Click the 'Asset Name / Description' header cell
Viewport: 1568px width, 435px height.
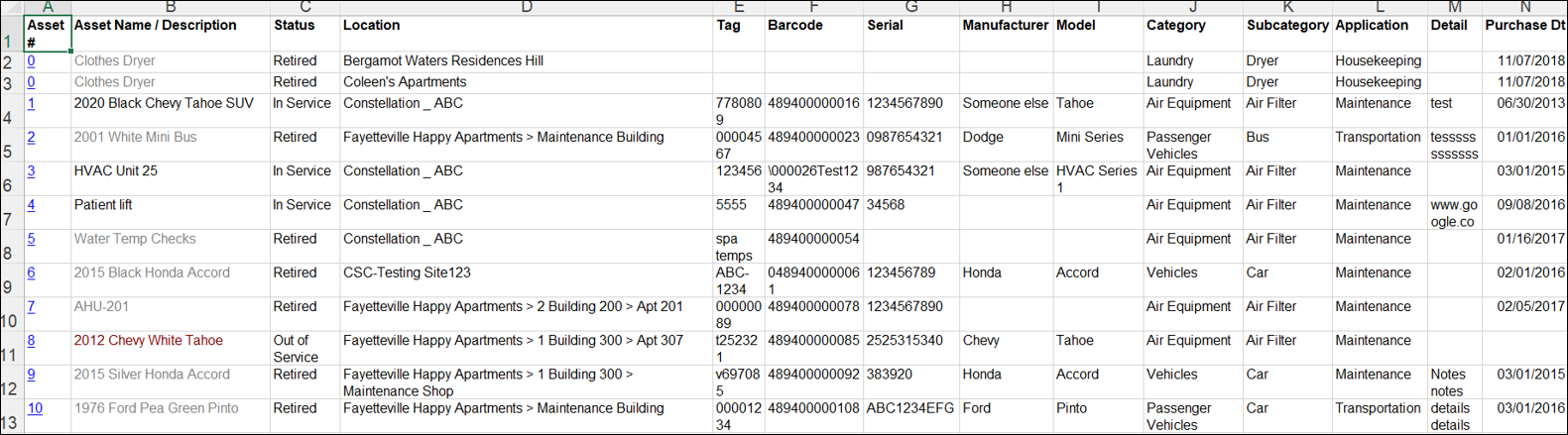156,26
